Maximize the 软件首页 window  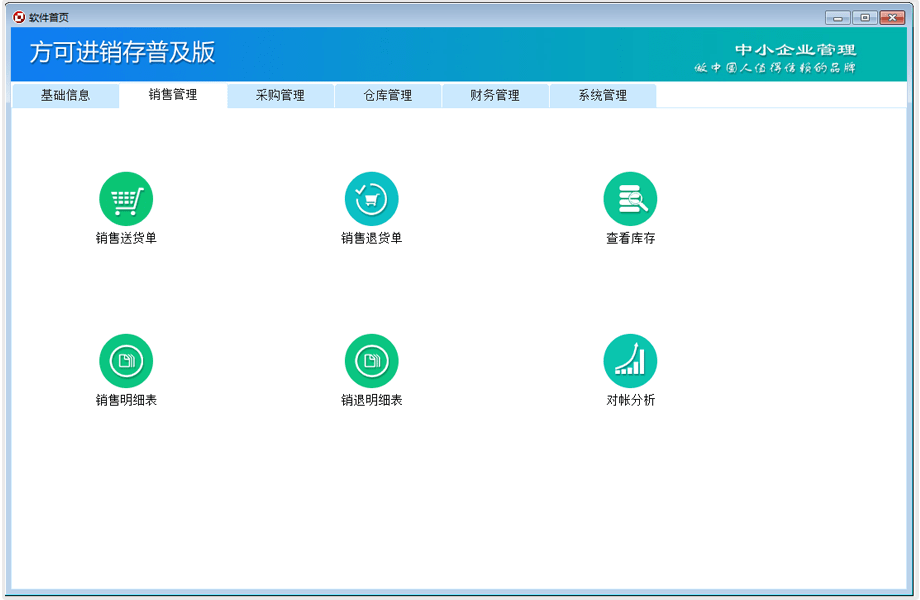click(864, 18)
